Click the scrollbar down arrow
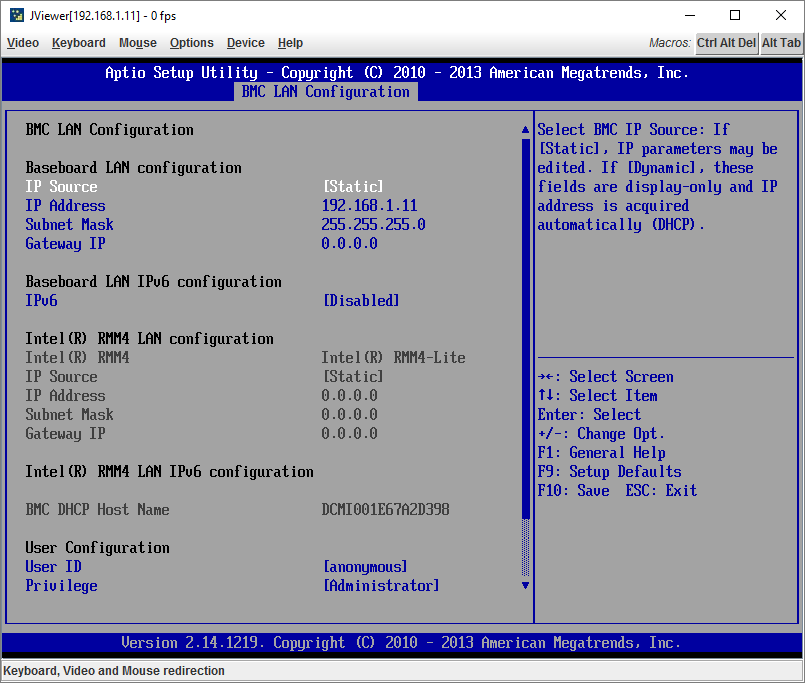Screen dimensions: 805x683 (525, 585)
